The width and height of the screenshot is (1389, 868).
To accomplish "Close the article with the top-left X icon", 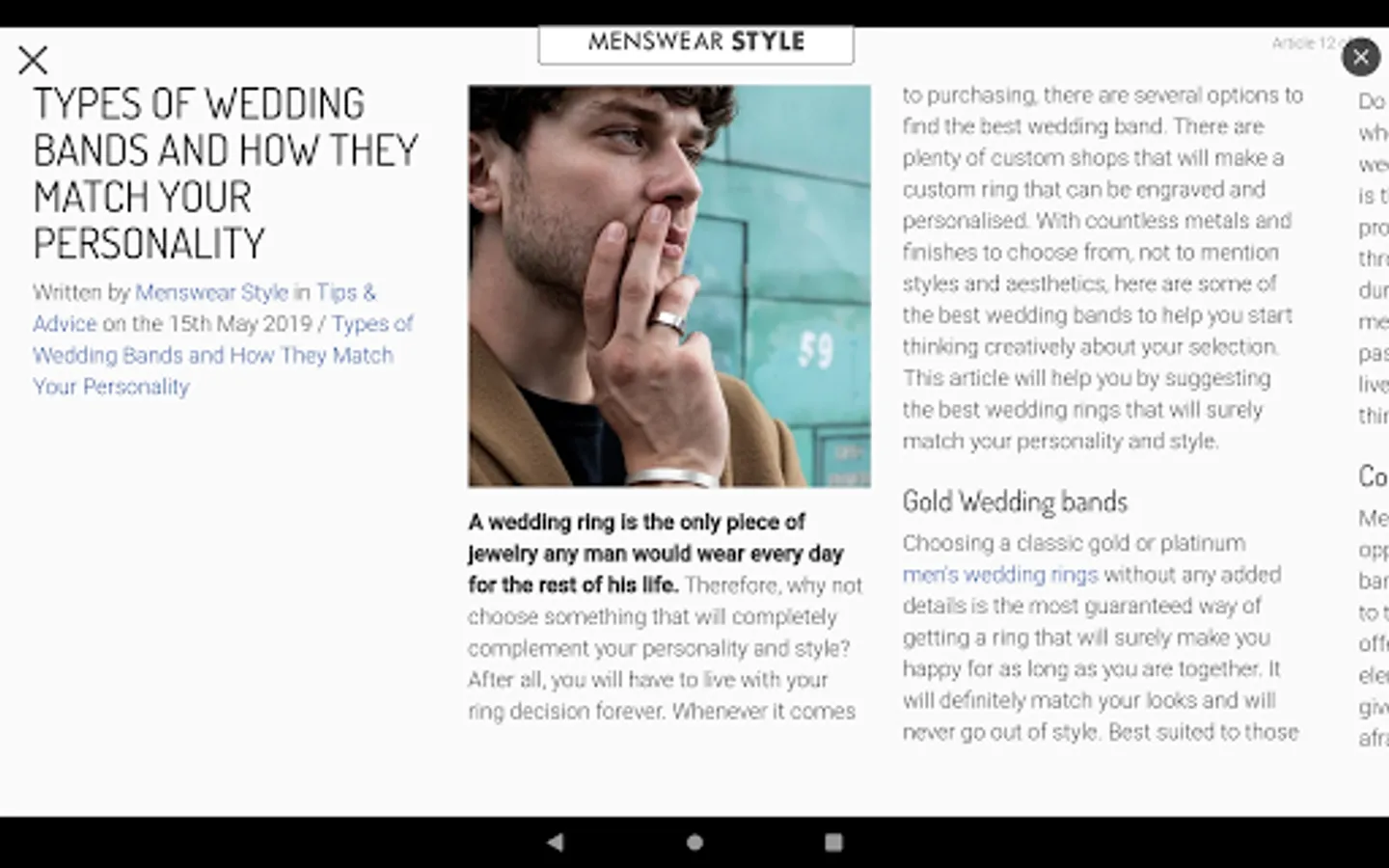I will pos(33,60).
